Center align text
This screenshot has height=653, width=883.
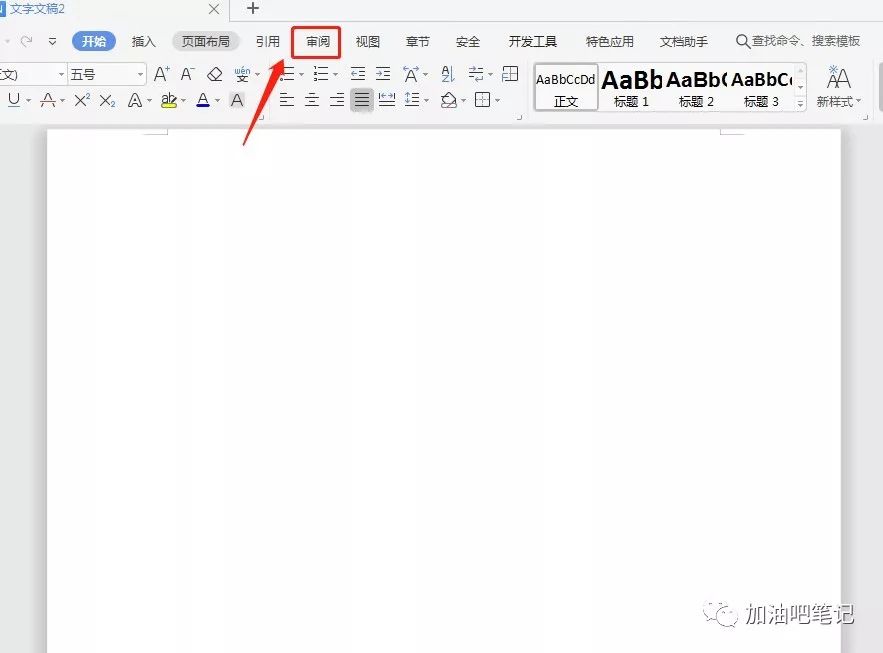tap(311, 100)
